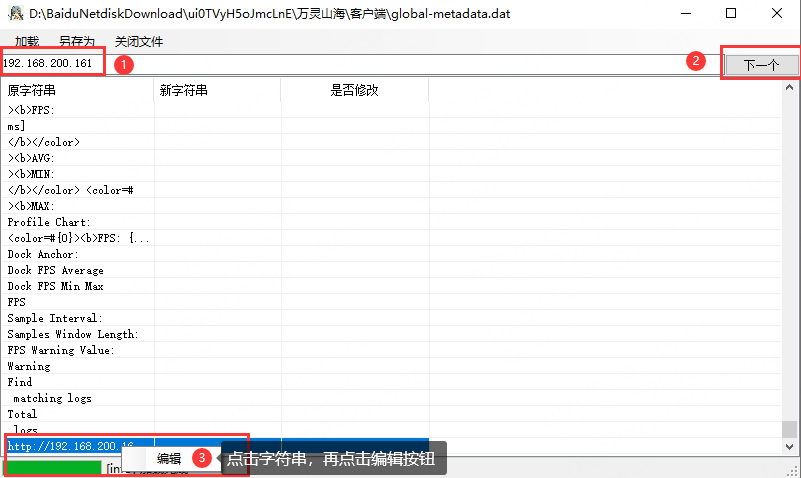Open the 另存为 menu

77,41
